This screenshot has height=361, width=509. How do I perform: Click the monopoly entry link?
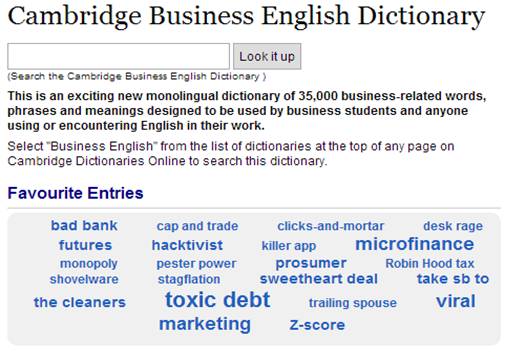point(89,264)
